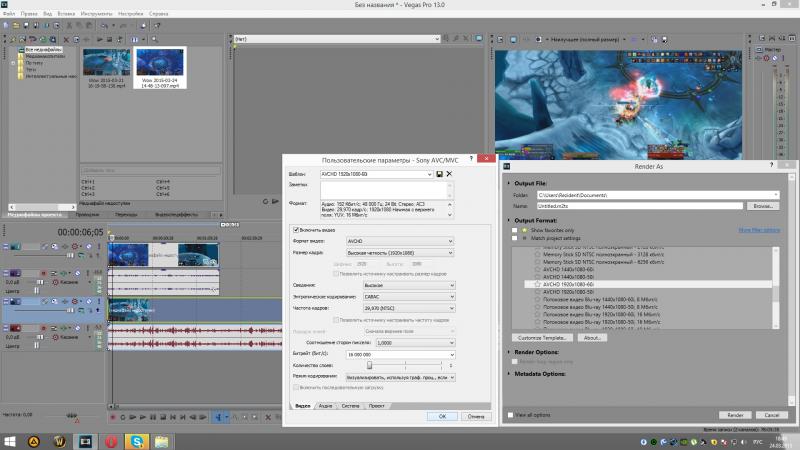Adjust the playback rate slider near Частота
Viewport: 800px width, 450px height.
pos(71,416)
